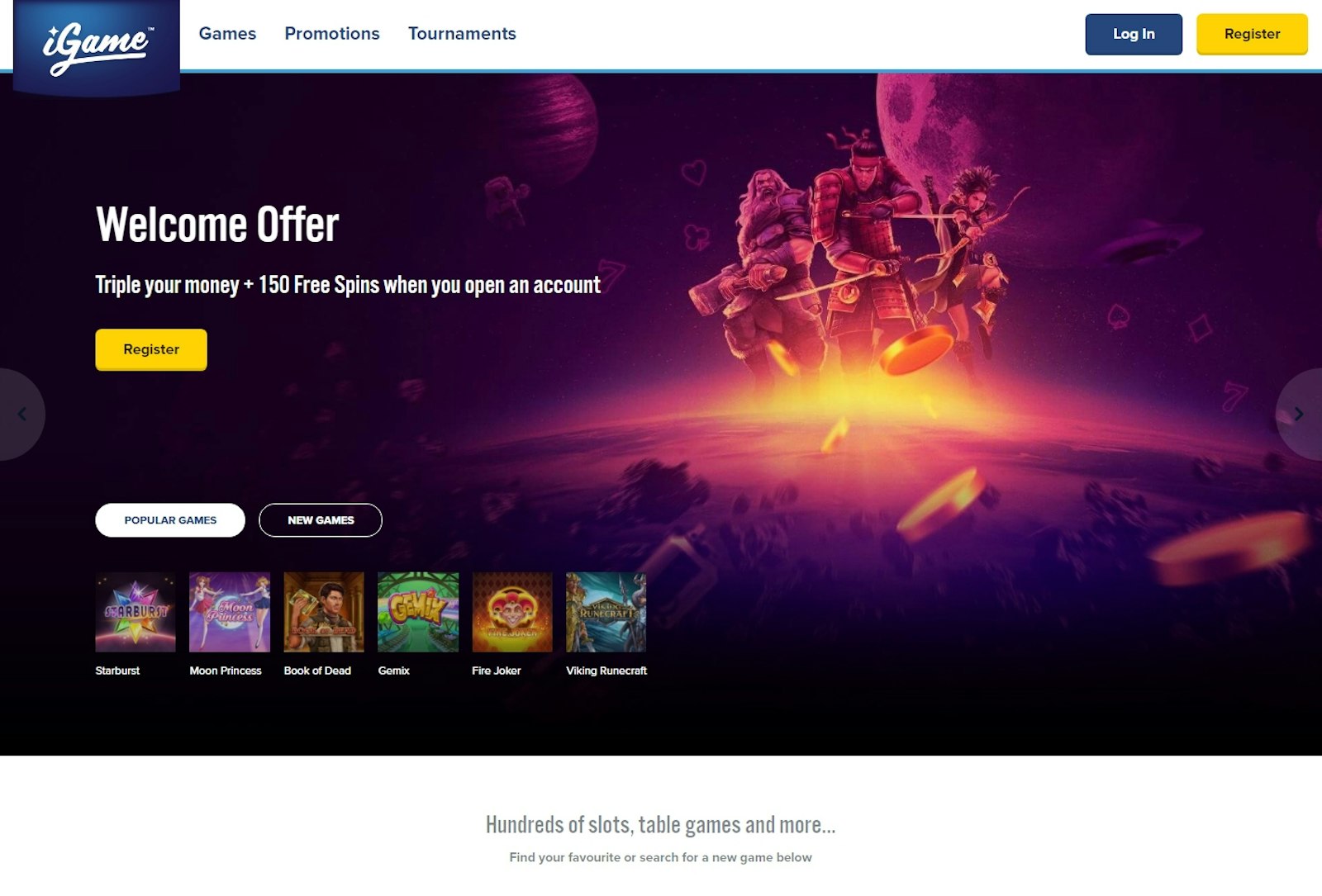Image resolution: width=1322 pixels, height=896 pixels.
Task: Open the Tournaments menu item
Action: [462, 34]
